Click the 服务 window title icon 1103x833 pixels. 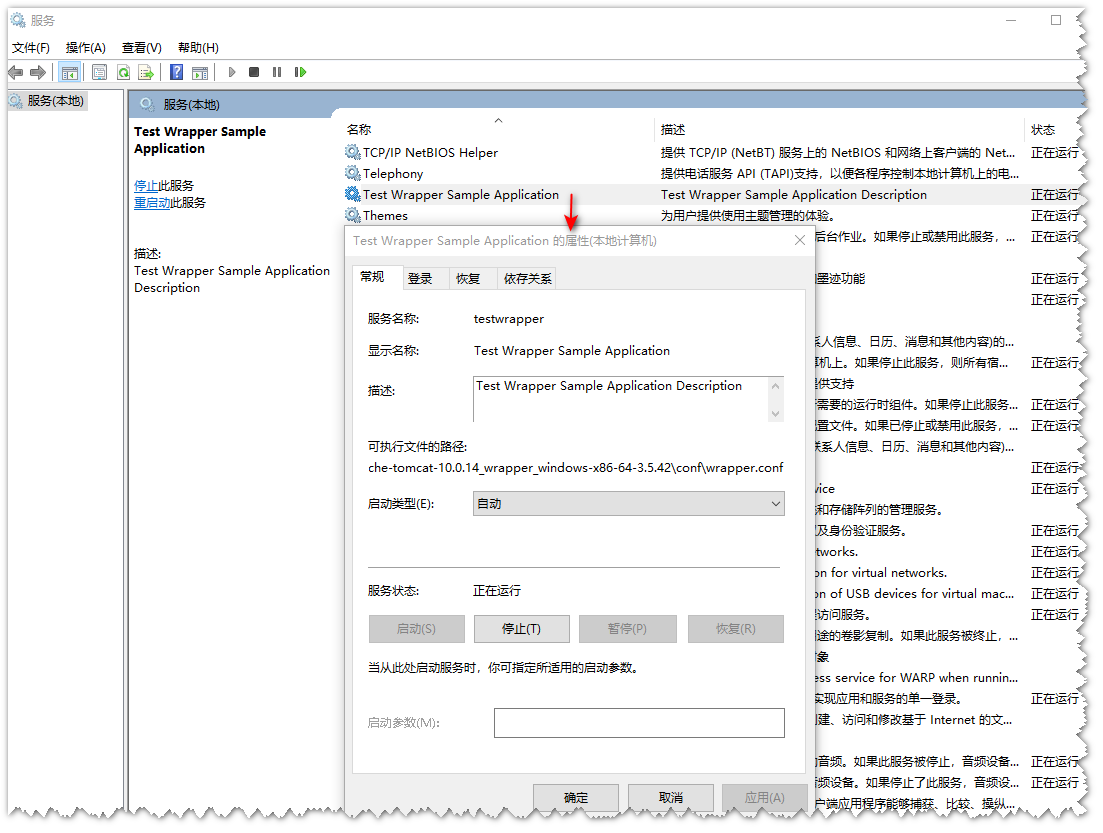coord(18,20)
